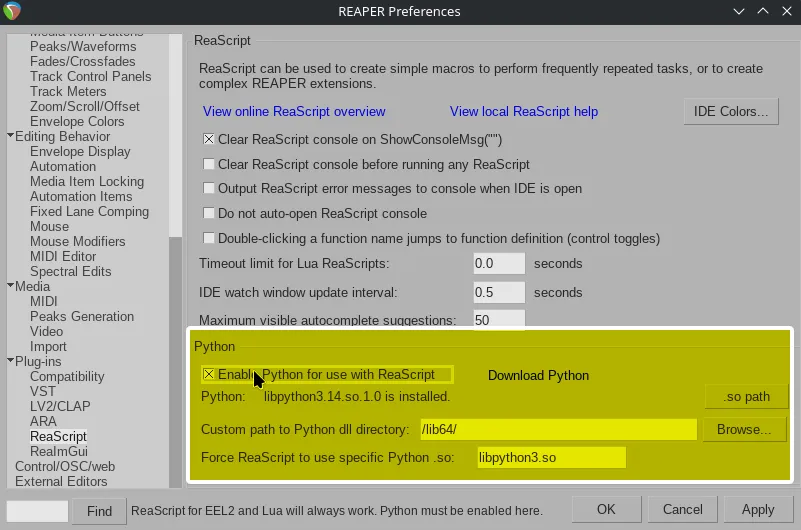Click Force ReaScript specific Python .so field
Screen dimensions: 801x530
[x=552, y=457]
